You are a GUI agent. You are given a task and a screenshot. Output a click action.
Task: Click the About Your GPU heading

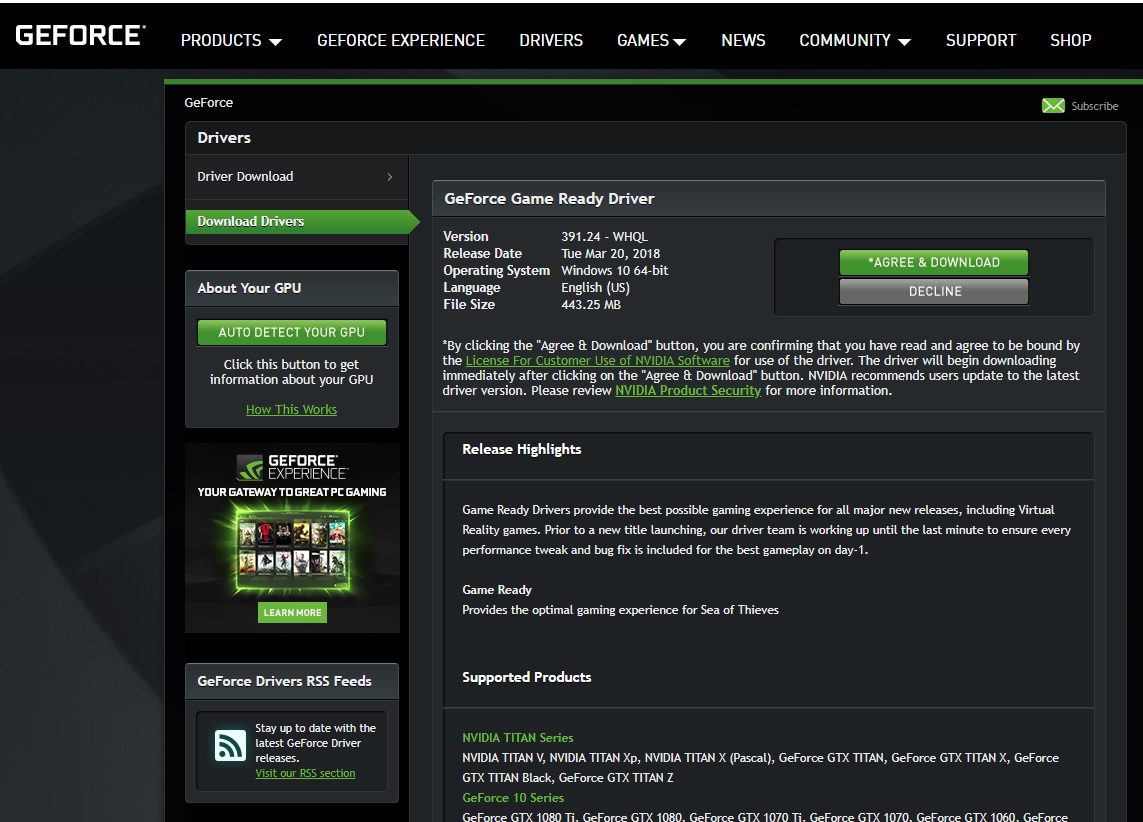pyautogui.click(x=249, y=289)
